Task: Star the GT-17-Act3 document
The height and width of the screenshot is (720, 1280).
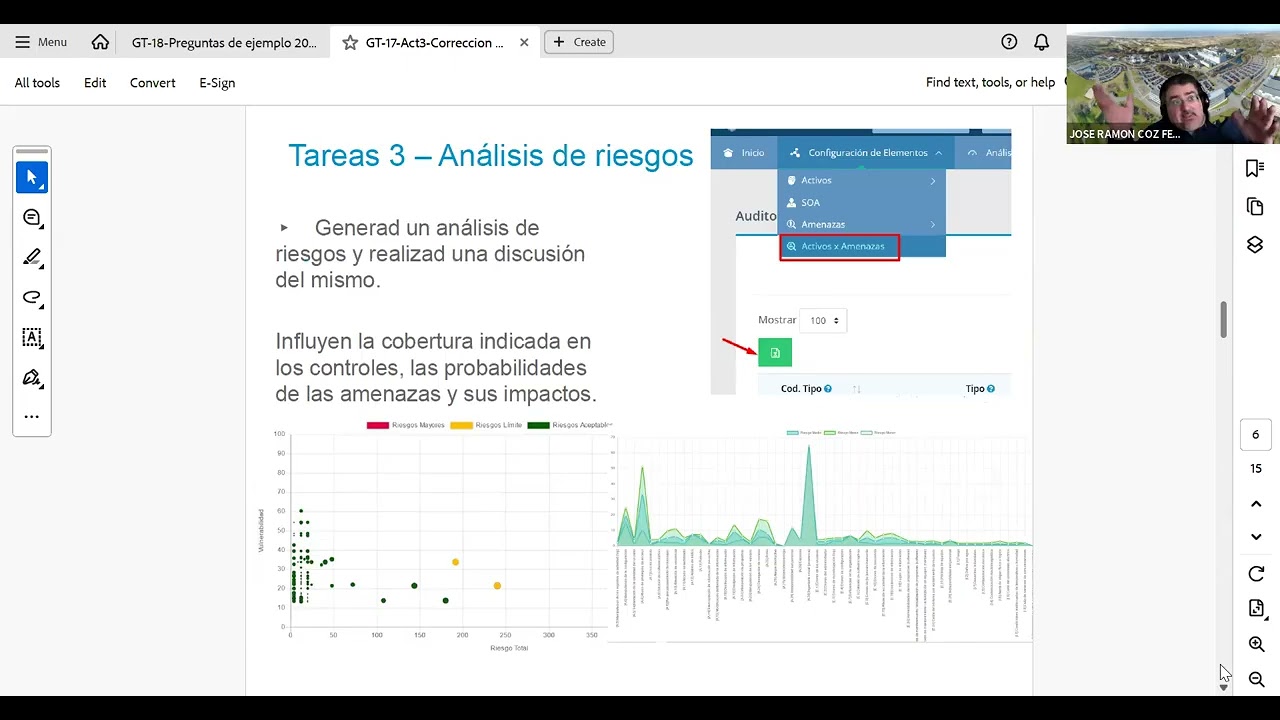Action: point(349,43)
